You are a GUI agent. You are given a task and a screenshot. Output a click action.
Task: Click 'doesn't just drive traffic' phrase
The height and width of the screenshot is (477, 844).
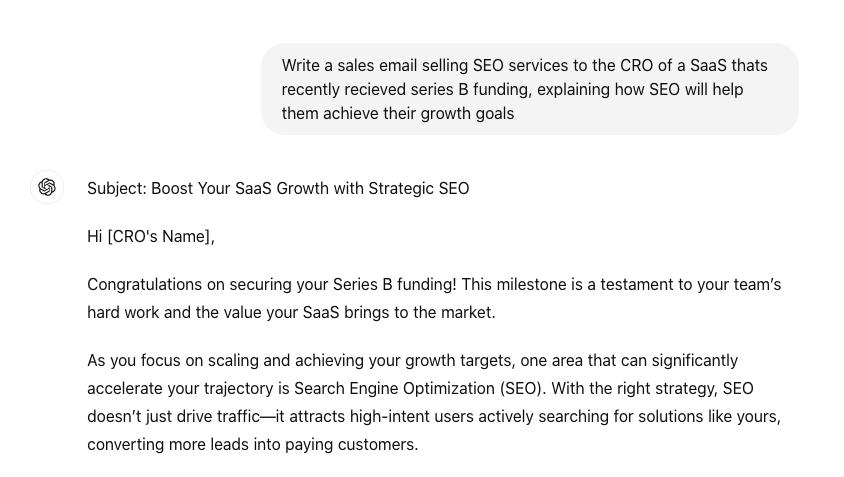point(174,416)
